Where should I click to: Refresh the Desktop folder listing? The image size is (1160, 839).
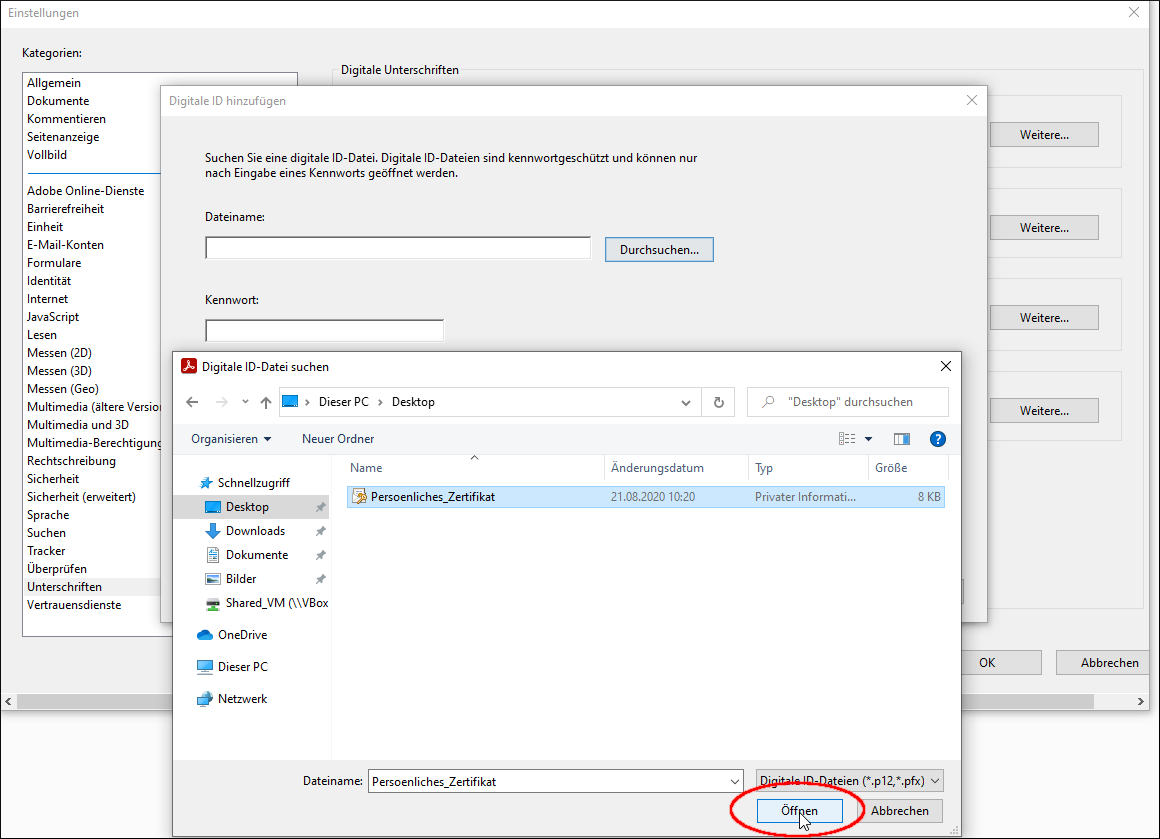coord(718,402)
